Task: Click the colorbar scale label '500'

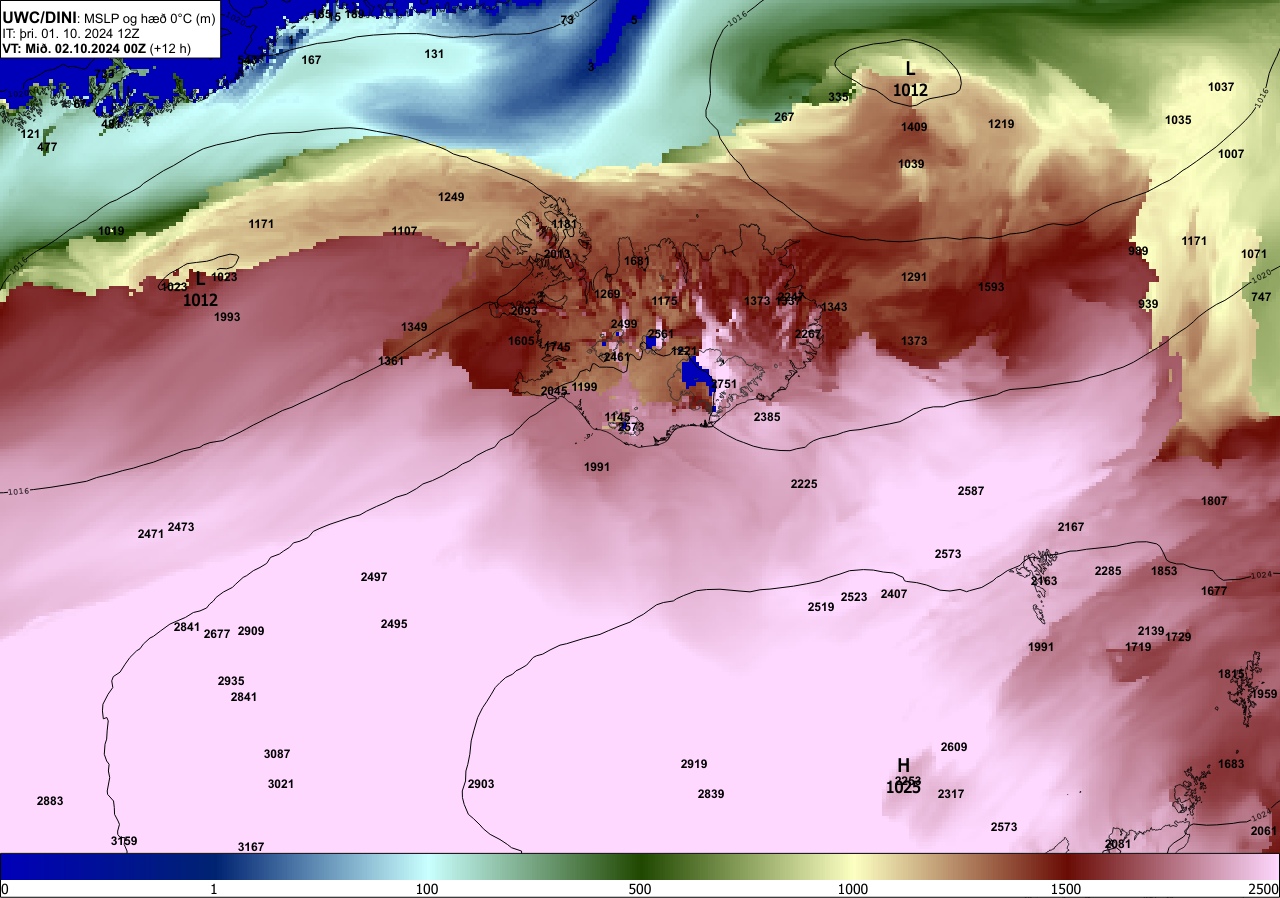Action: (x=640, y=889)
